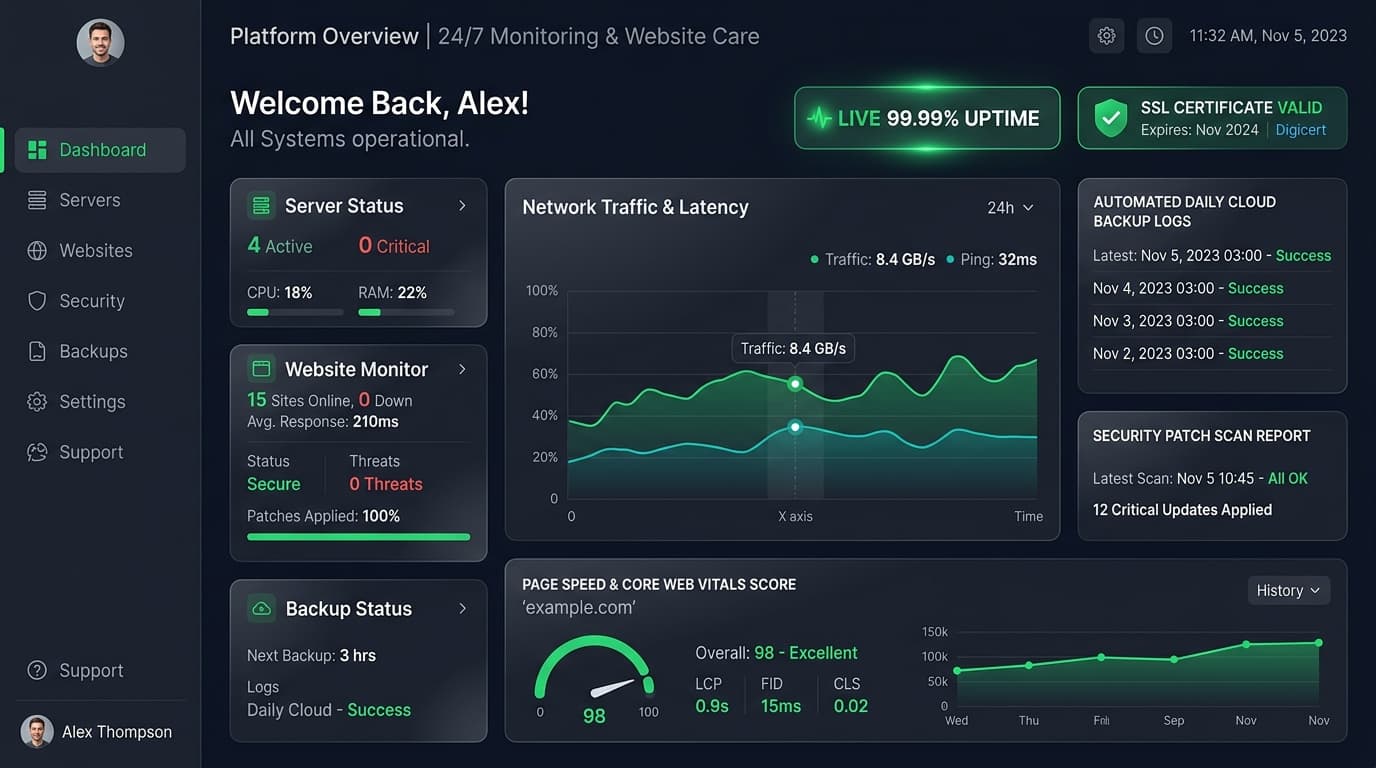Click "12 Critical Updates Applied" text
The height and width of the screenshot is (768, 1376).
pos(1182,510)
